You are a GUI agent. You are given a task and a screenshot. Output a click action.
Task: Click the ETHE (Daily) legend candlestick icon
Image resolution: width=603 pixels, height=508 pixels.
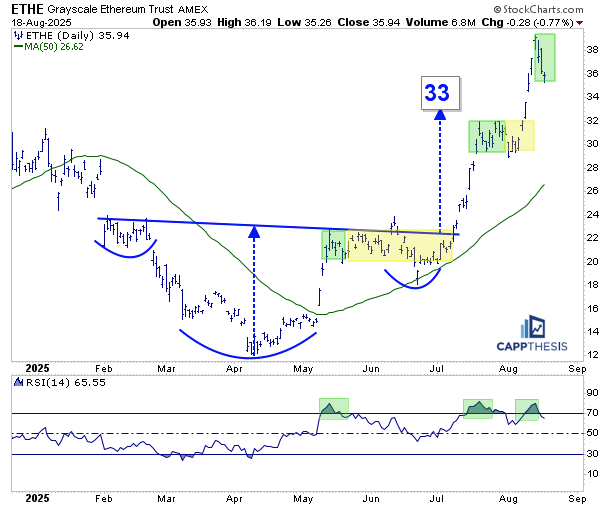pyautogui.click(x=19, y=35)
